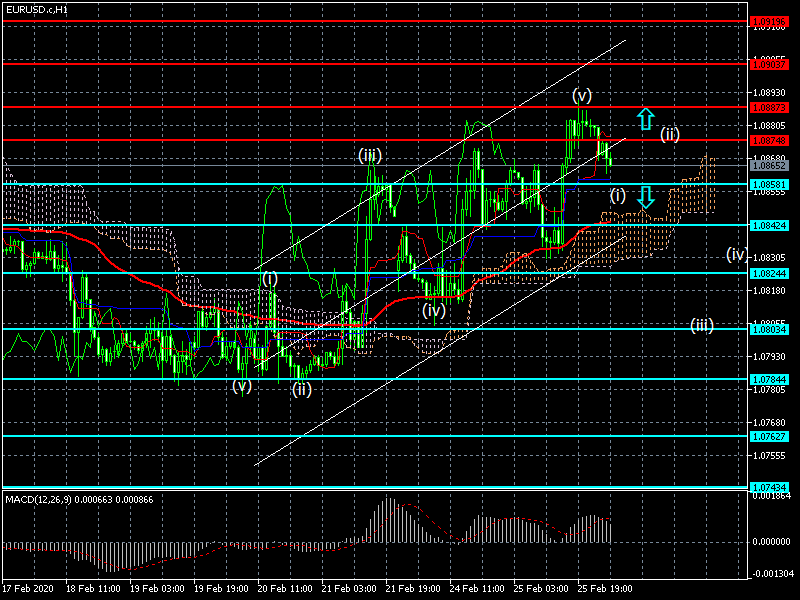Select the cyan upward arrow chart object
Image resolution: width=800 pixels, height=600 pixels.
tap(645, 119)
